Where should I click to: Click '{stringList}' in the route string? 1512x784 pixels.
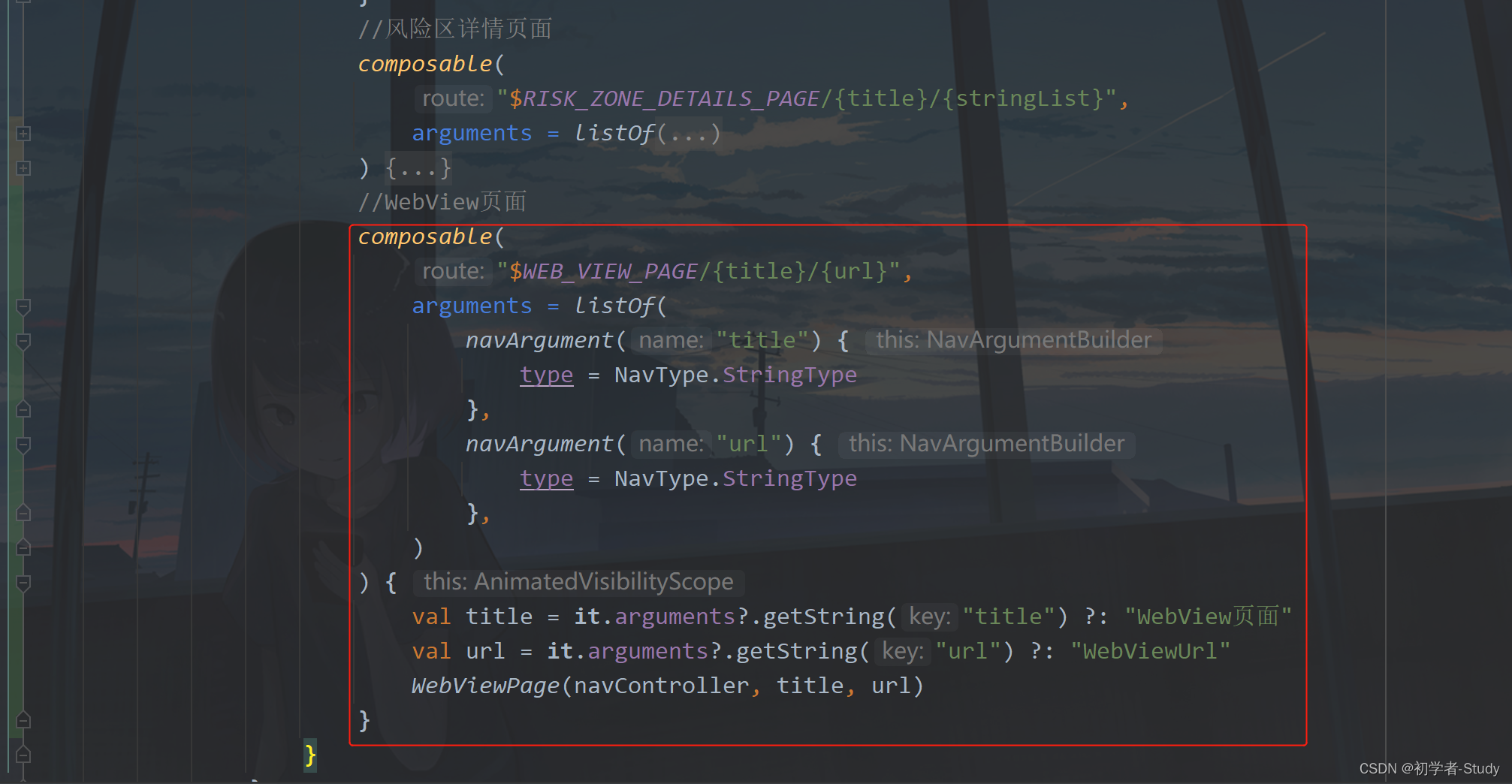tap(1023, 99)
